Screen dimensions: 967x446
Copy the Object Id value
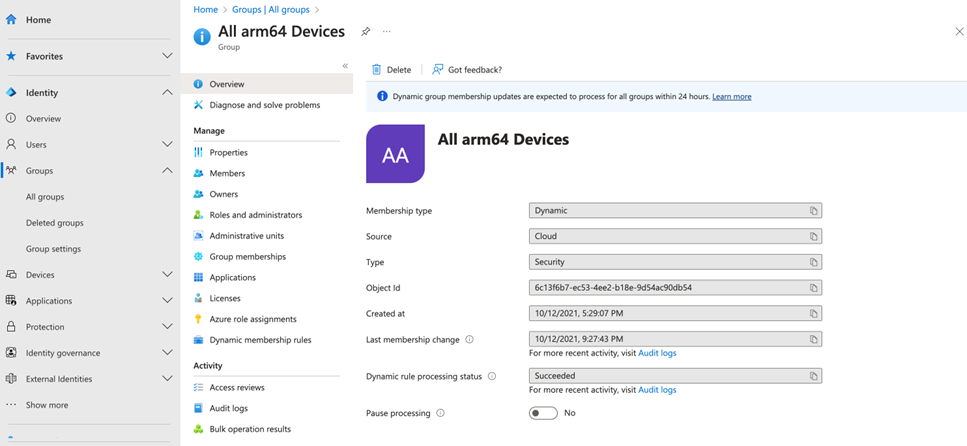point(813,288)
